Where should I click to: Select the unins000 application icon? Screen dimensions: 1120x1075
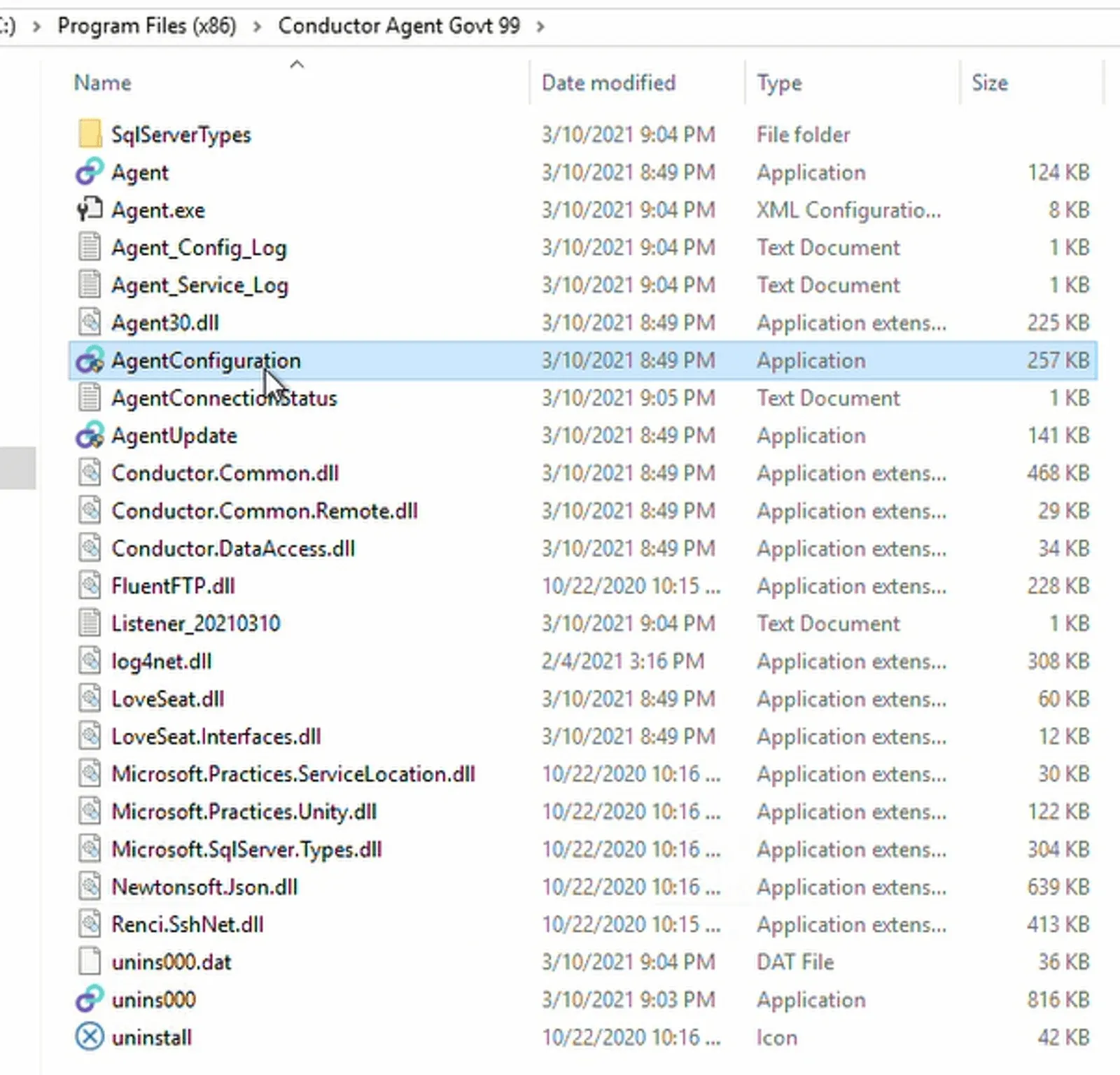click(90, 999)
